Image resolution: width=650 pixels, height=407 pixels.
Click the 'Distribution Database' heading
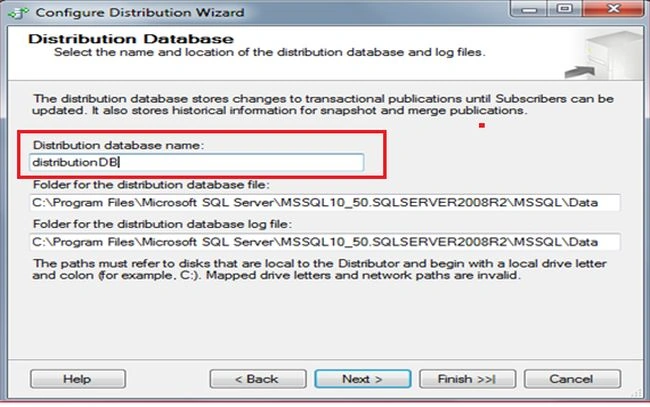131,39
